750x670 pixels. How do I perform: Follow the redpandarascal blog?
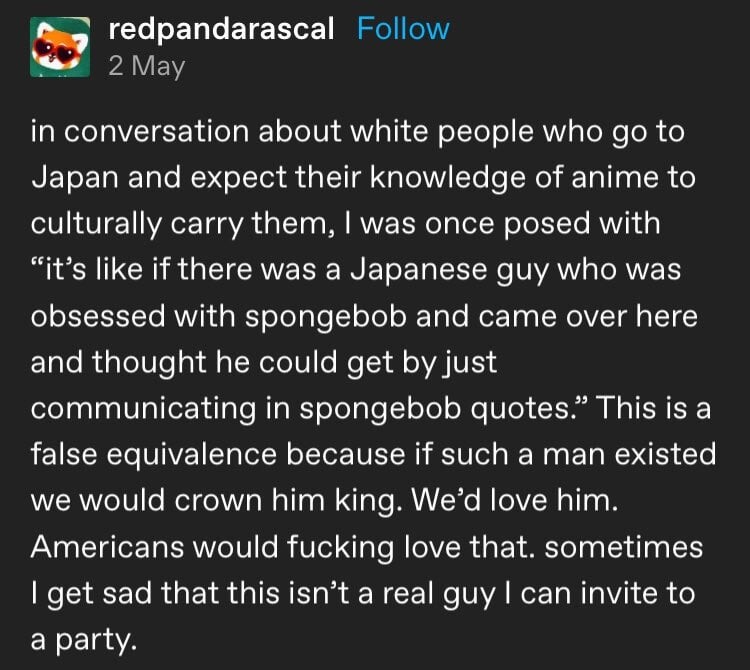point(403,29)
